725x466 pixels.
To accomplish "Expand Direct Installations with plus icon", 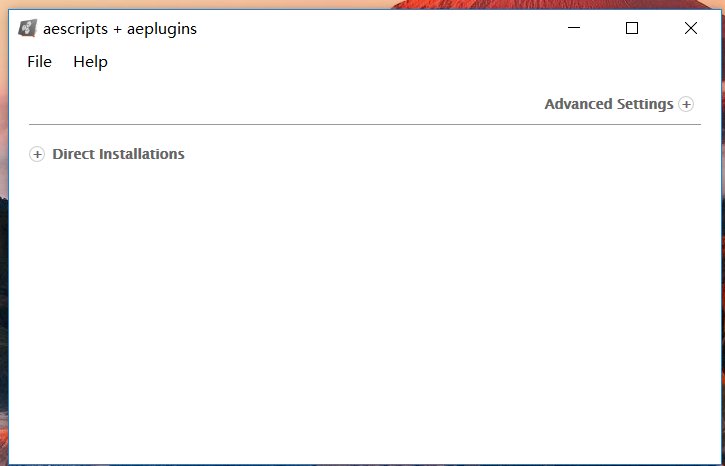I will coord(37,154).
